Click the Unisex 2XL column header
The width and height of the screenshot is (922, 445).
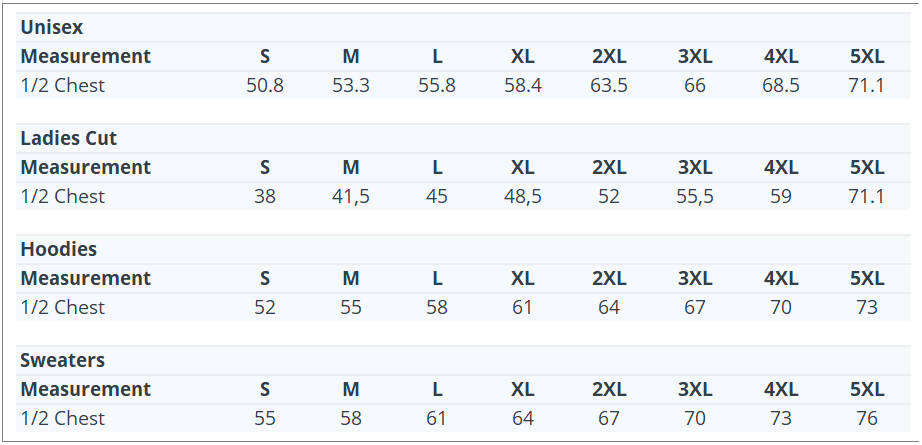609,57
